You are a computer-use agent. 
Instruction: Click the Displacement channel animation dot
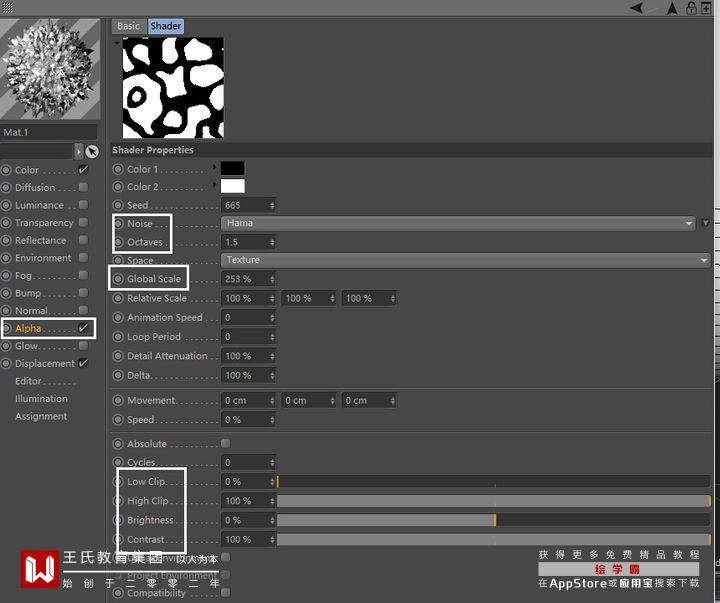(x=6, y=363)
